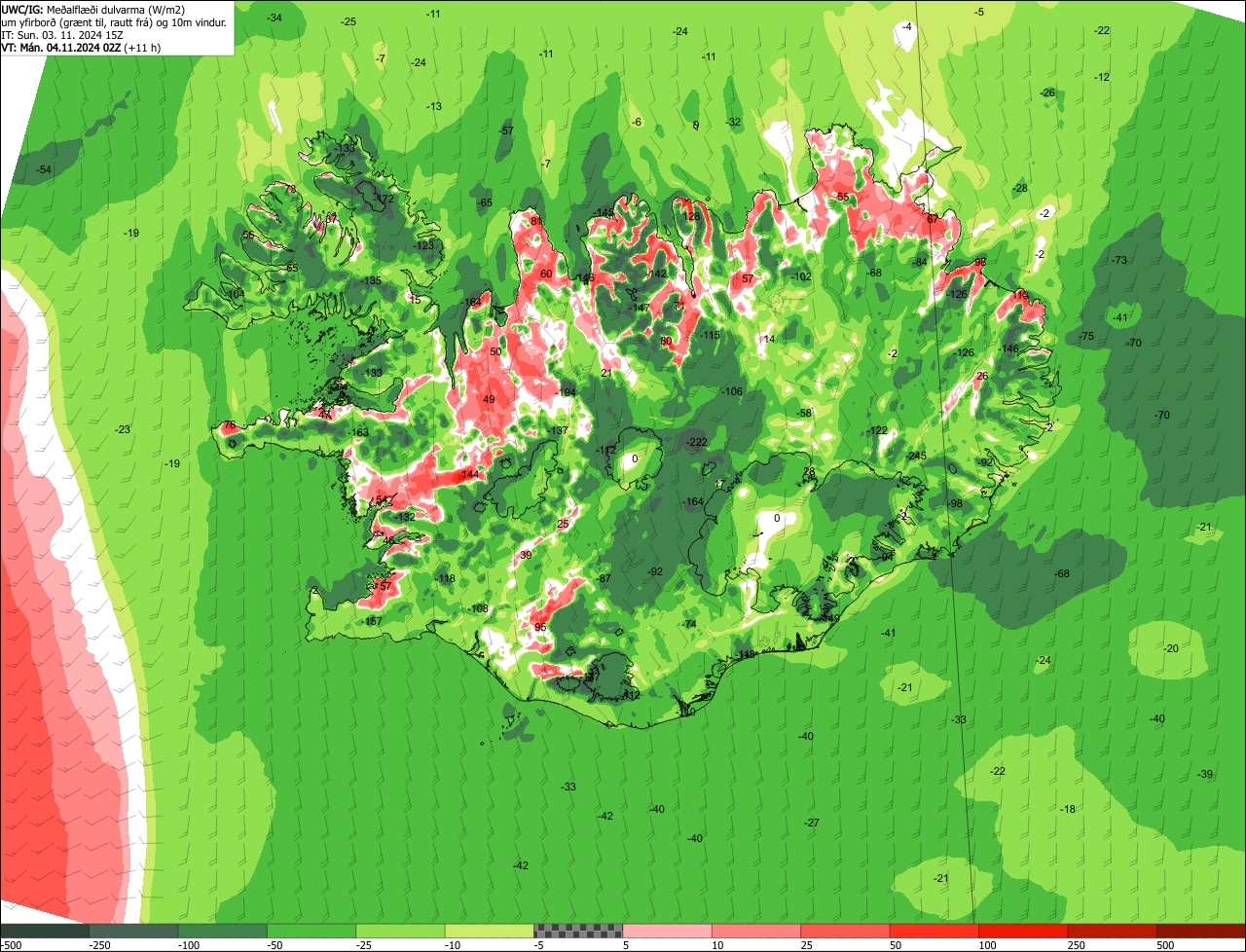Click the map value '-115'
This screenshot has width=1246, height=952.
pos(710,335)
